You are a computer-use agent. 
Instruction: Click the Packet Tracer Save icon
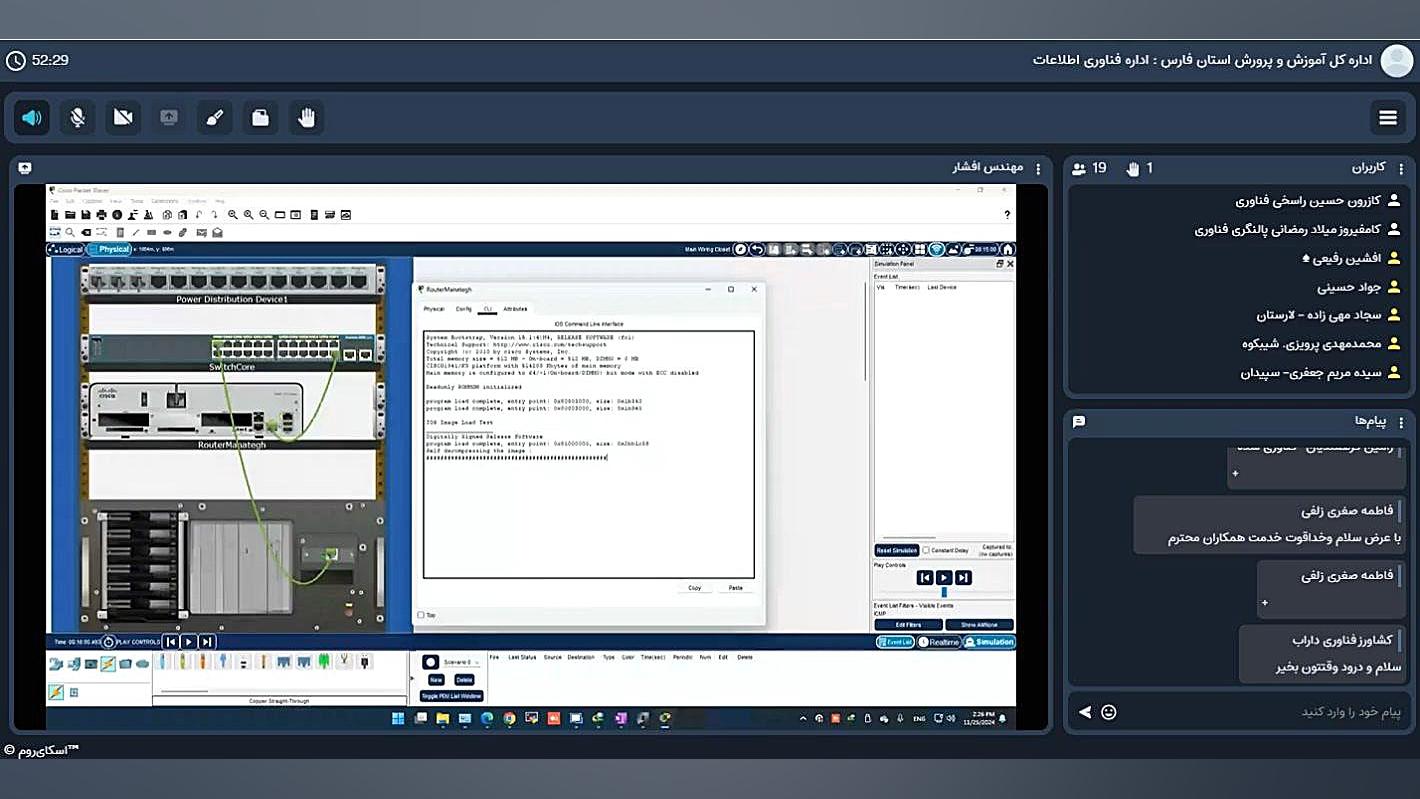[x=86, y=215]
